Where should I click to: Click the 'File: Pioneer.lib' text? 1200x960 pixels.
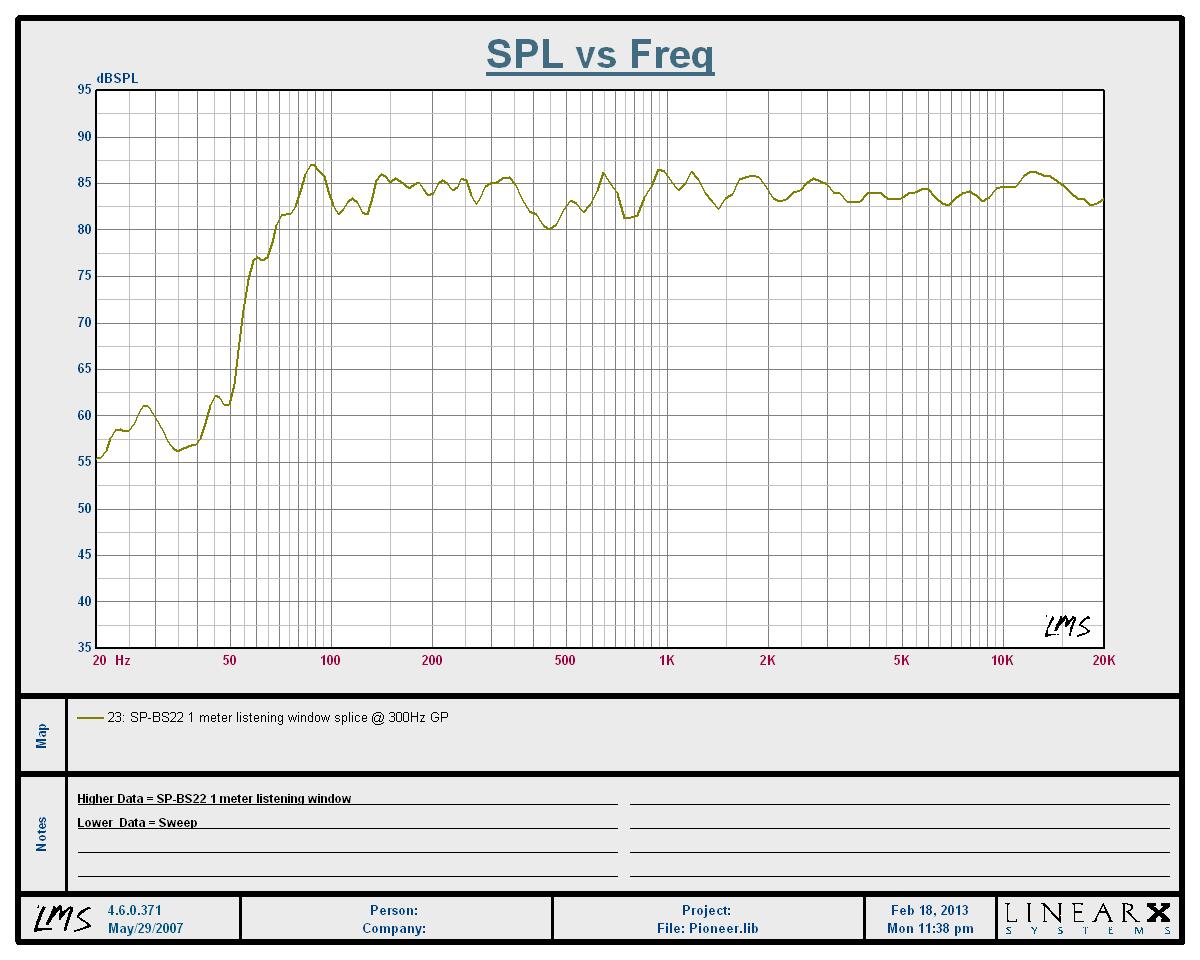[706, 928]
